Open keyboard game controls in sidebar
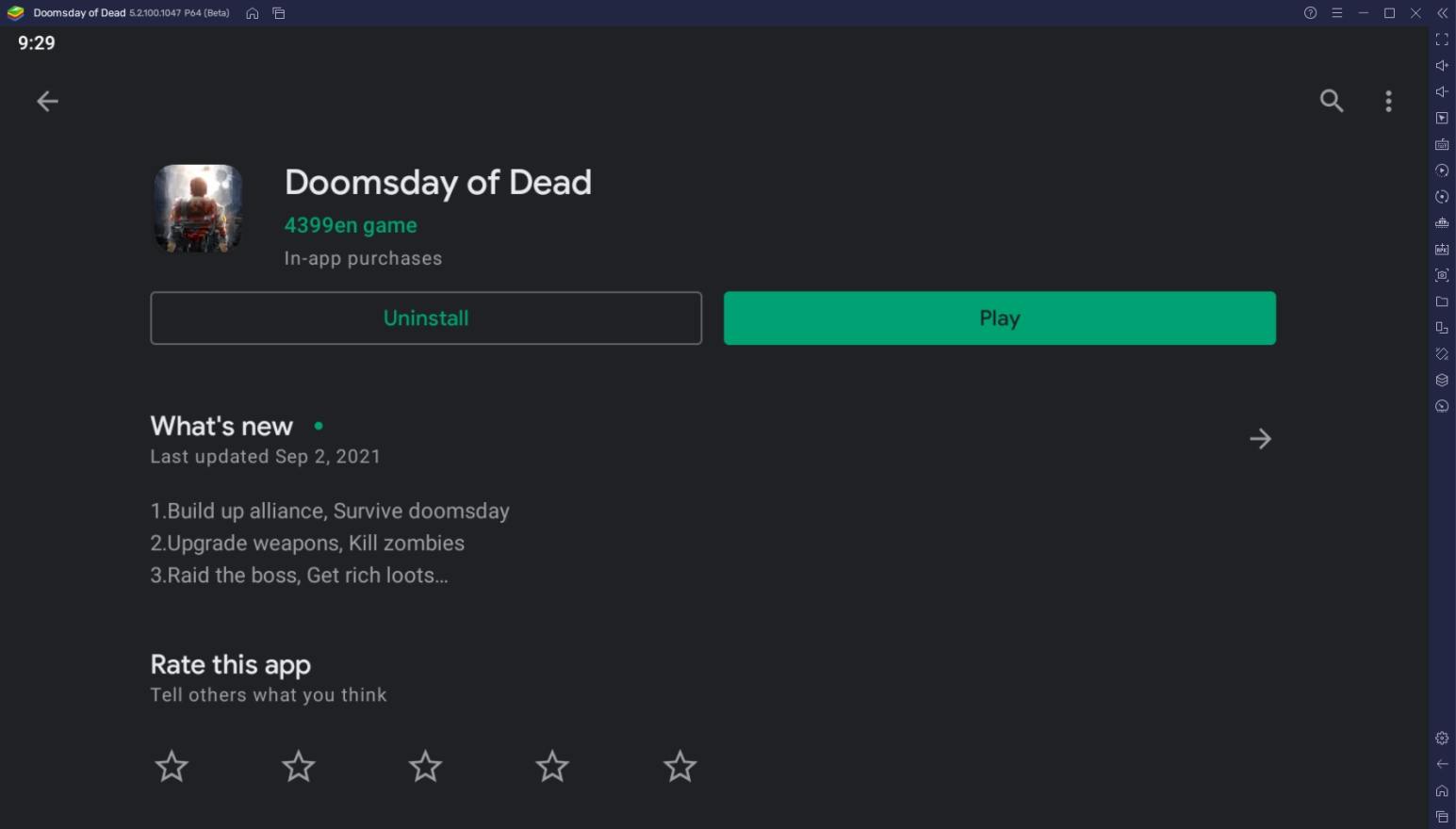The image size is (1456, 829). pyautogui.click(x=1442, y=145)
